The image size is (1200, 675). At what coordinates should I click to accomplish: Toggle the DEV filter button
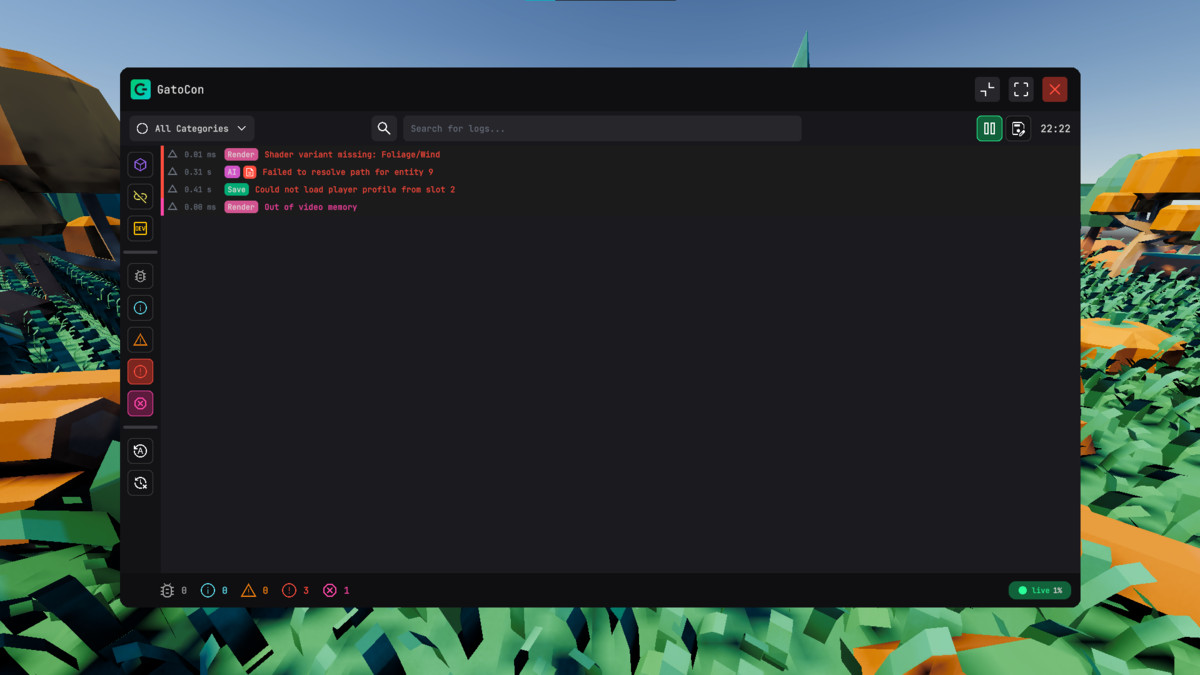point(140,229)
